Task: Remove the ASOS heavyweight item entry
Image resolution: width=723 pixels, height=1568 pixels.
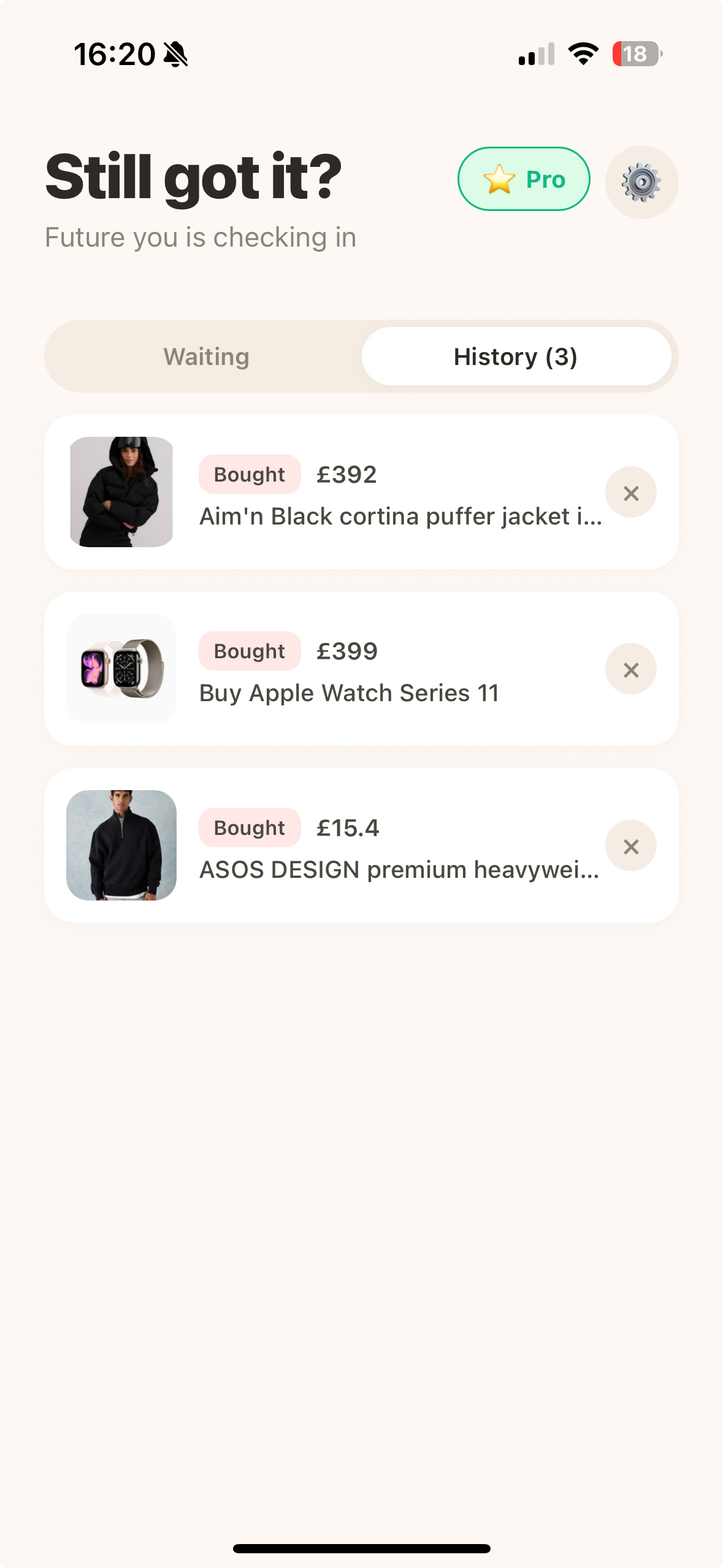Action: point(630,846)
